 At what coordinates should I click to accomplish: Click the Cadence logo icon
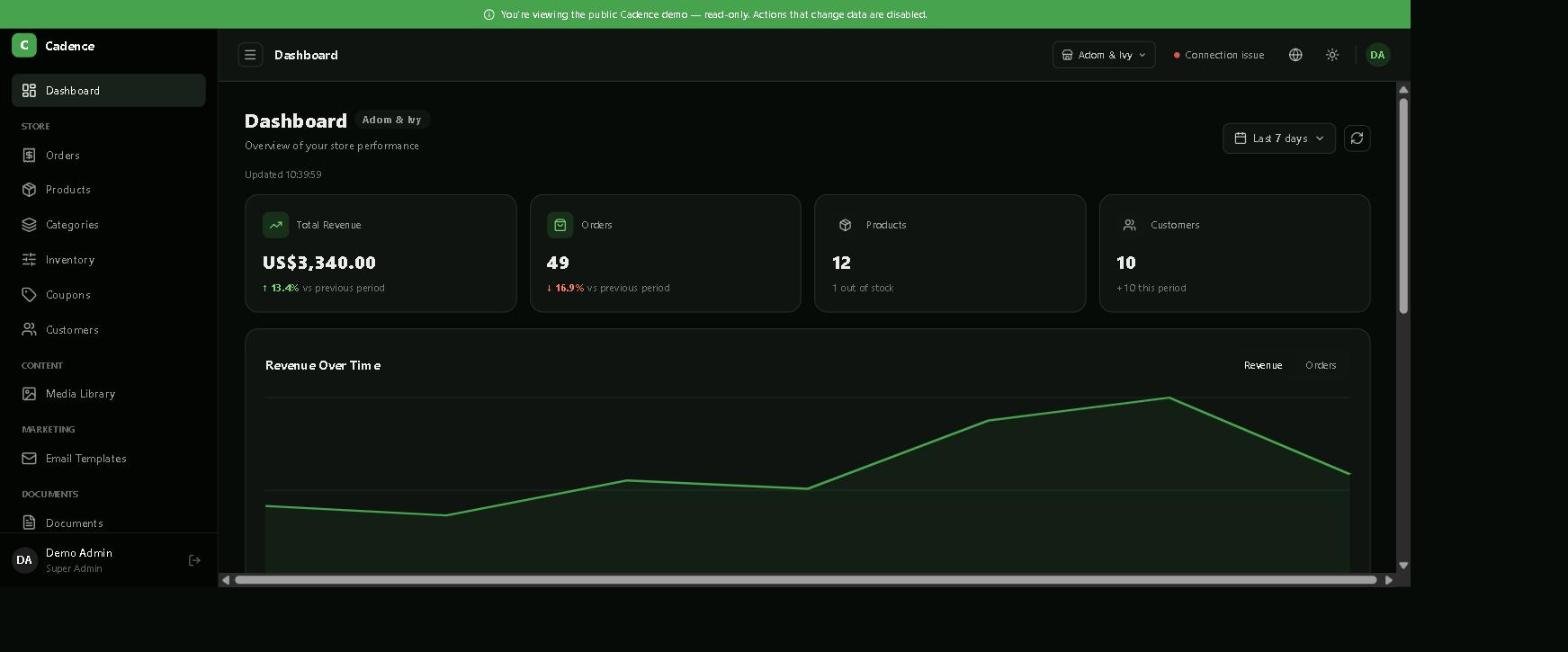coord(24,45)
